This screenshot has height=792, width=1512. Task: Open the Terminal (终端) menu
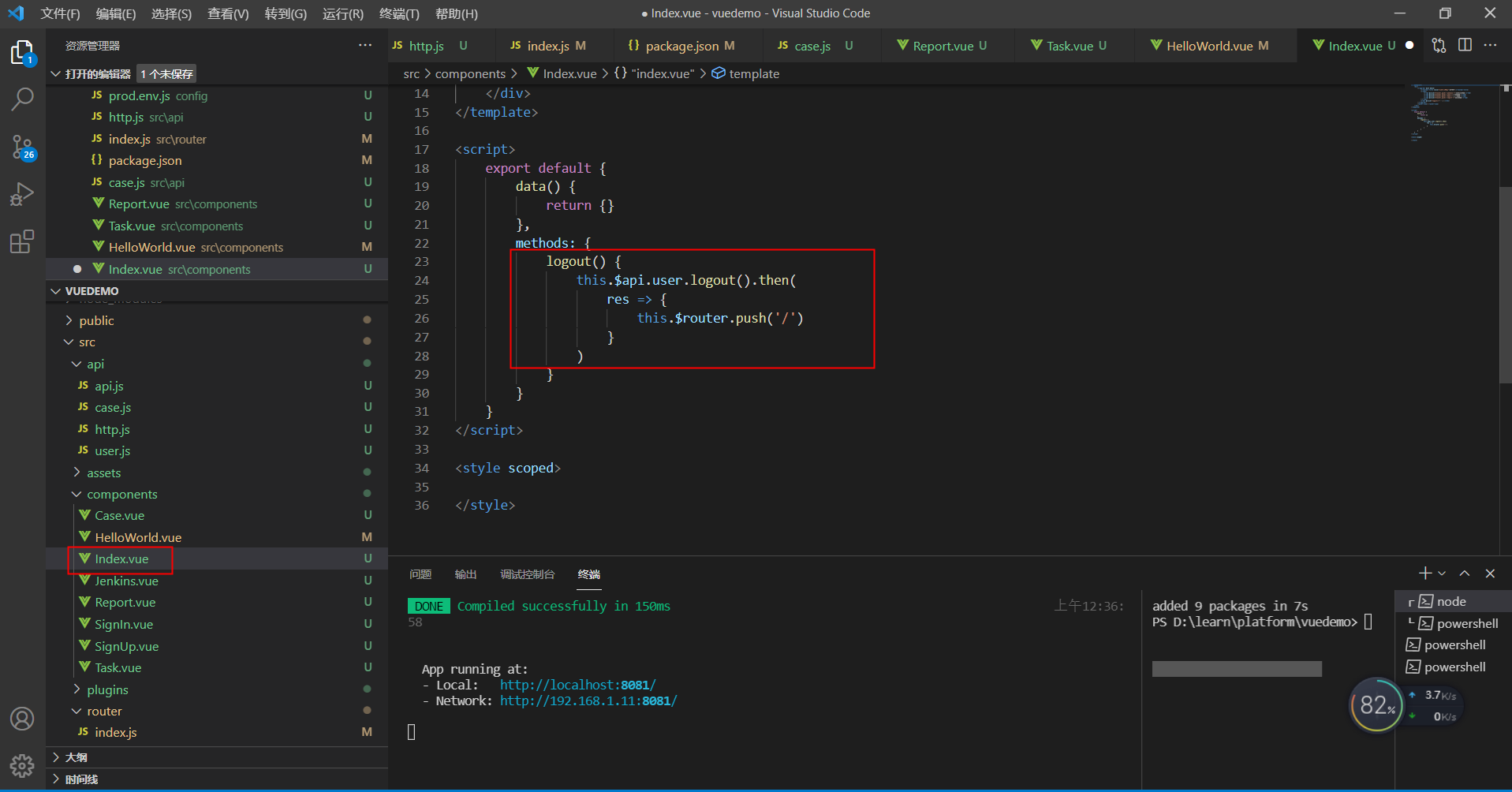tap(399, 13)
